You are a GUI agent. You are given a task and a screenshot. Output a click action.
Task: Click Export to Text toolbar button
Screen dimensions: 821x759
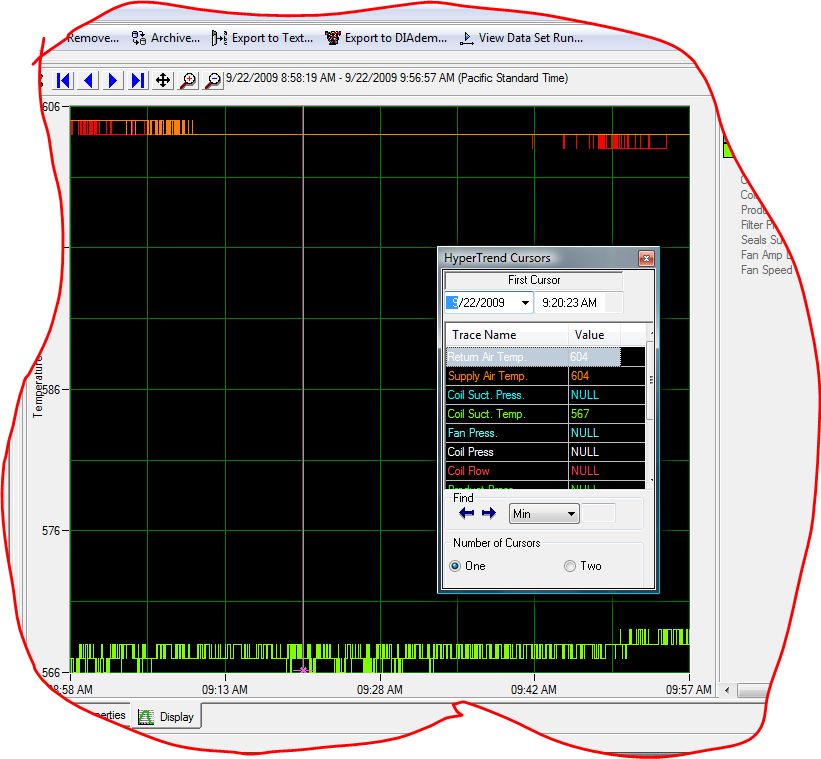[x=262, y=38]
